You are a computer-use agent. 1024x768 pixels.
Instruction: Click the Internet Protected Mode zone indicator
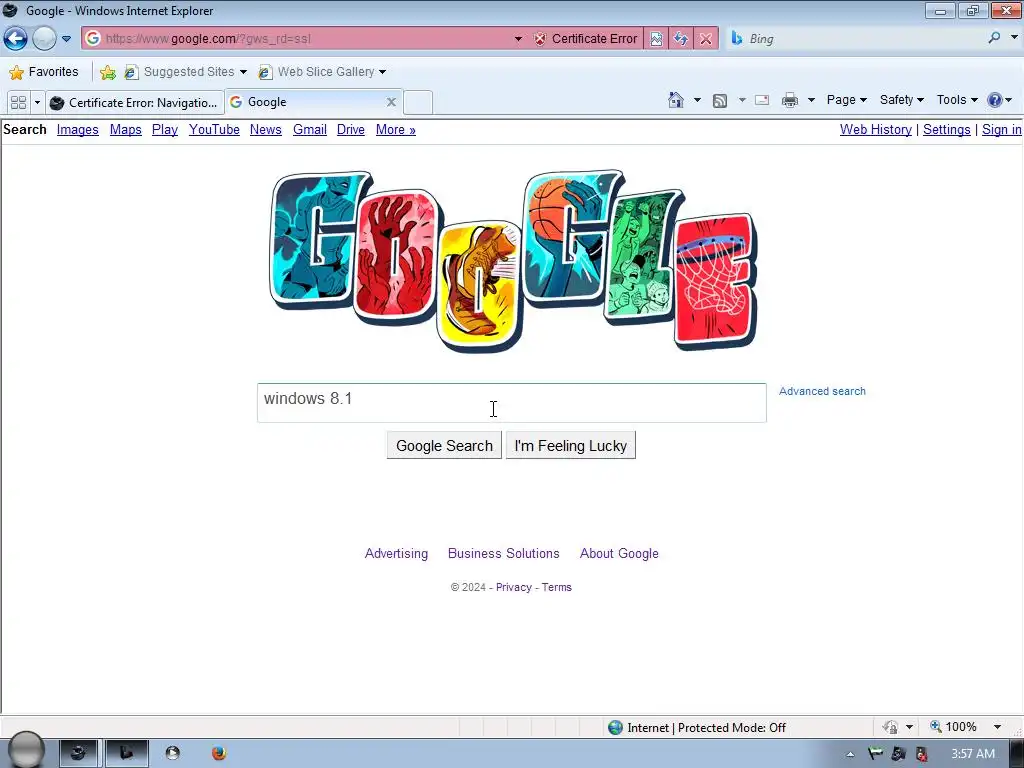tap(697, 728)
